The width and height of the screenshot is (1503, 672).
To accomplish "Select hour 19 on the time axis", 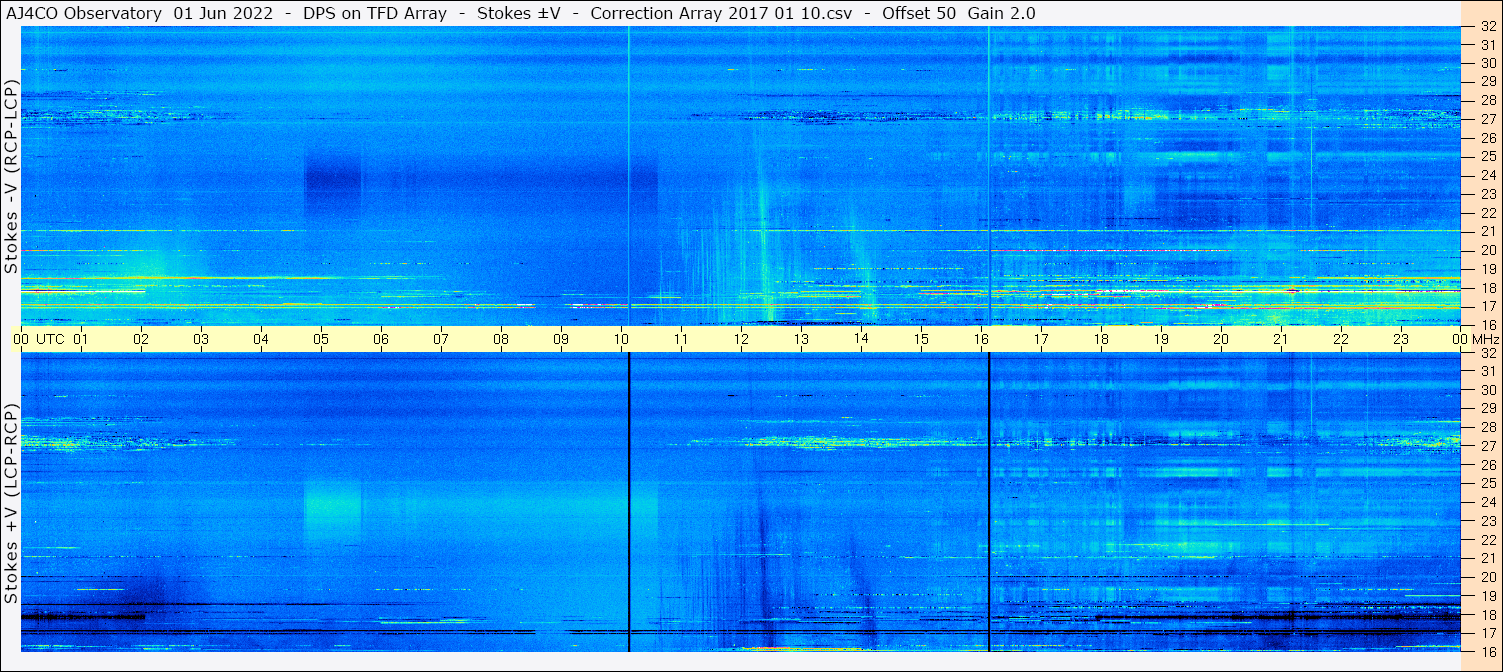I will (1161, 339).
